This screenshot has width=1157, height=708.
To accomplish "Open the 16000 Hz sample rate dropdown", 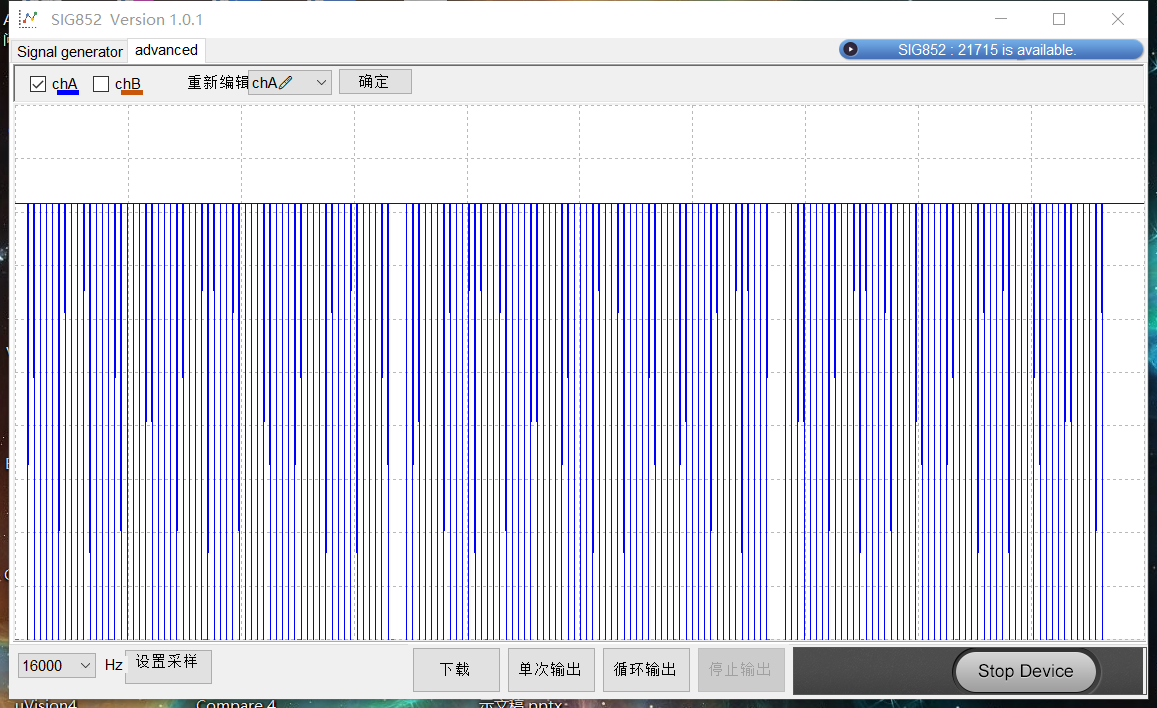I will (x=57, y=665).
